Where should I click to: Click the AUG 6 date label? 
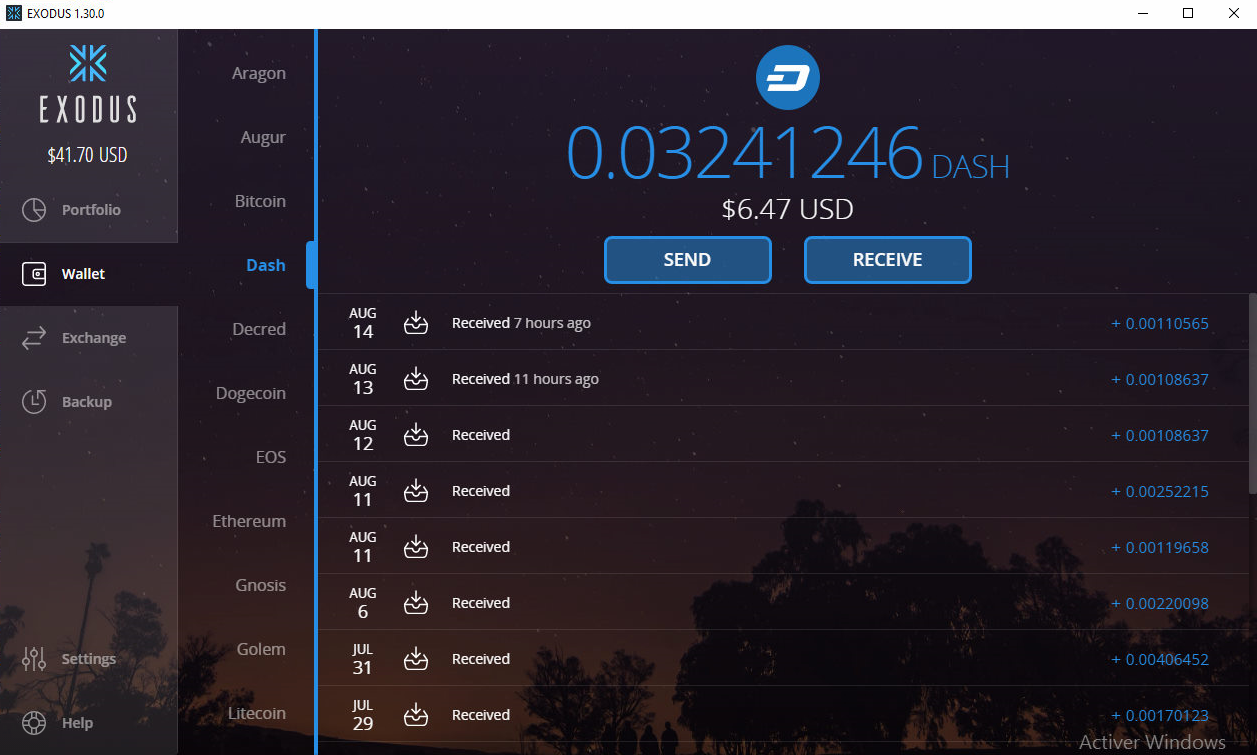363,603
